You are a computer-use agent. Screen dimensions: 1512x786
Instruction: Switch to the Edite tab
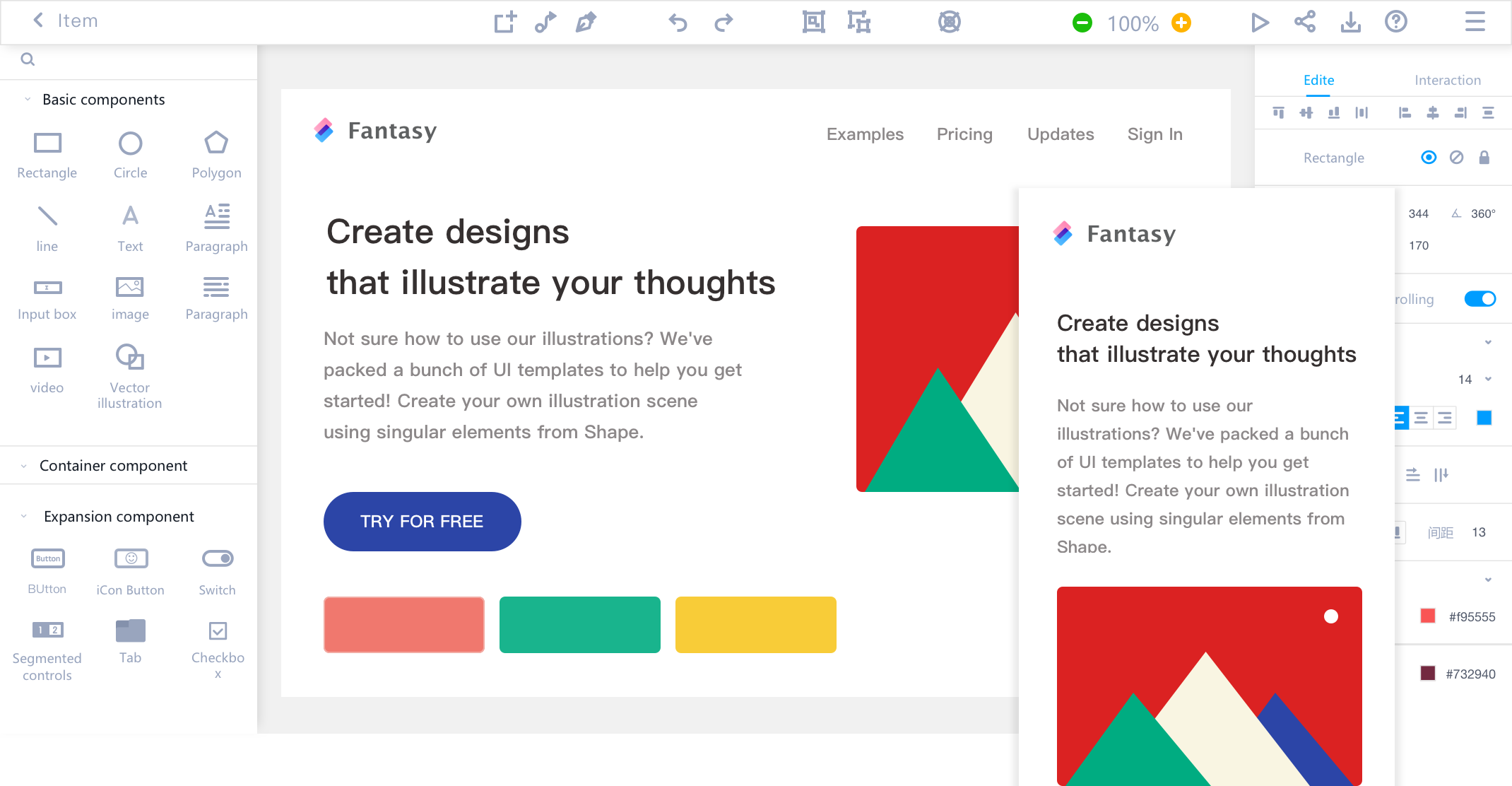(x=1318, y=80)
